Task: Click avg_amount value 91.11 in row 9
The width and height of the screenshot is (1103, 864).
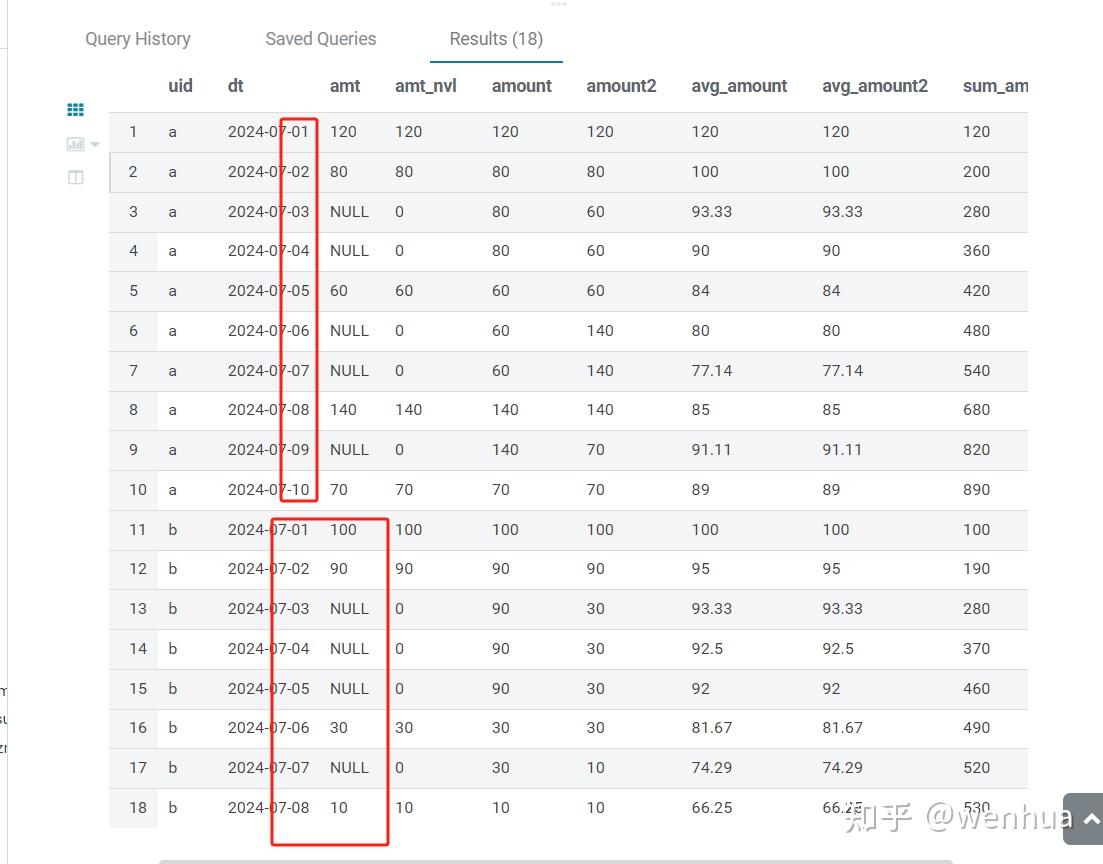Action: pos(711,450)
